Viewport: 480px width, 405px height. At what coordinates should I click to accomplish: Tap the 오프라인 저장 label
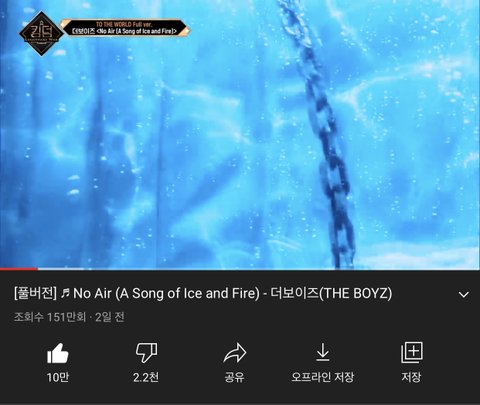pyautogui.click(x=323, y=377)
